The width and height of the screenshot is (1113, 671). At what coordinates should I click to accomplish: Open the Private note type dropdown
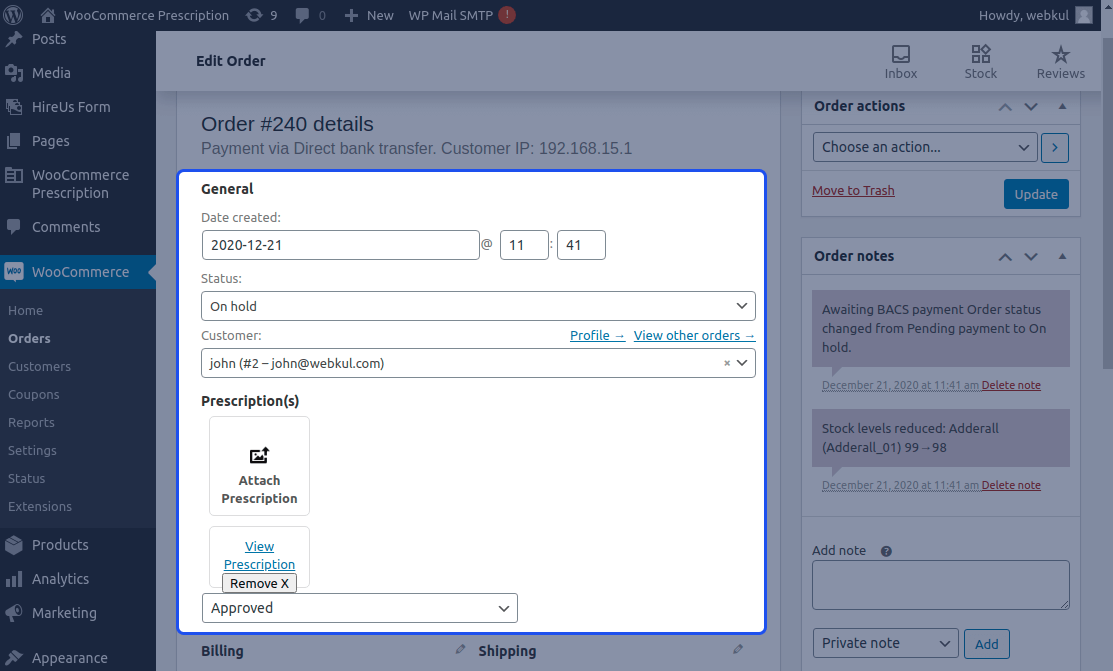point(885,643)
